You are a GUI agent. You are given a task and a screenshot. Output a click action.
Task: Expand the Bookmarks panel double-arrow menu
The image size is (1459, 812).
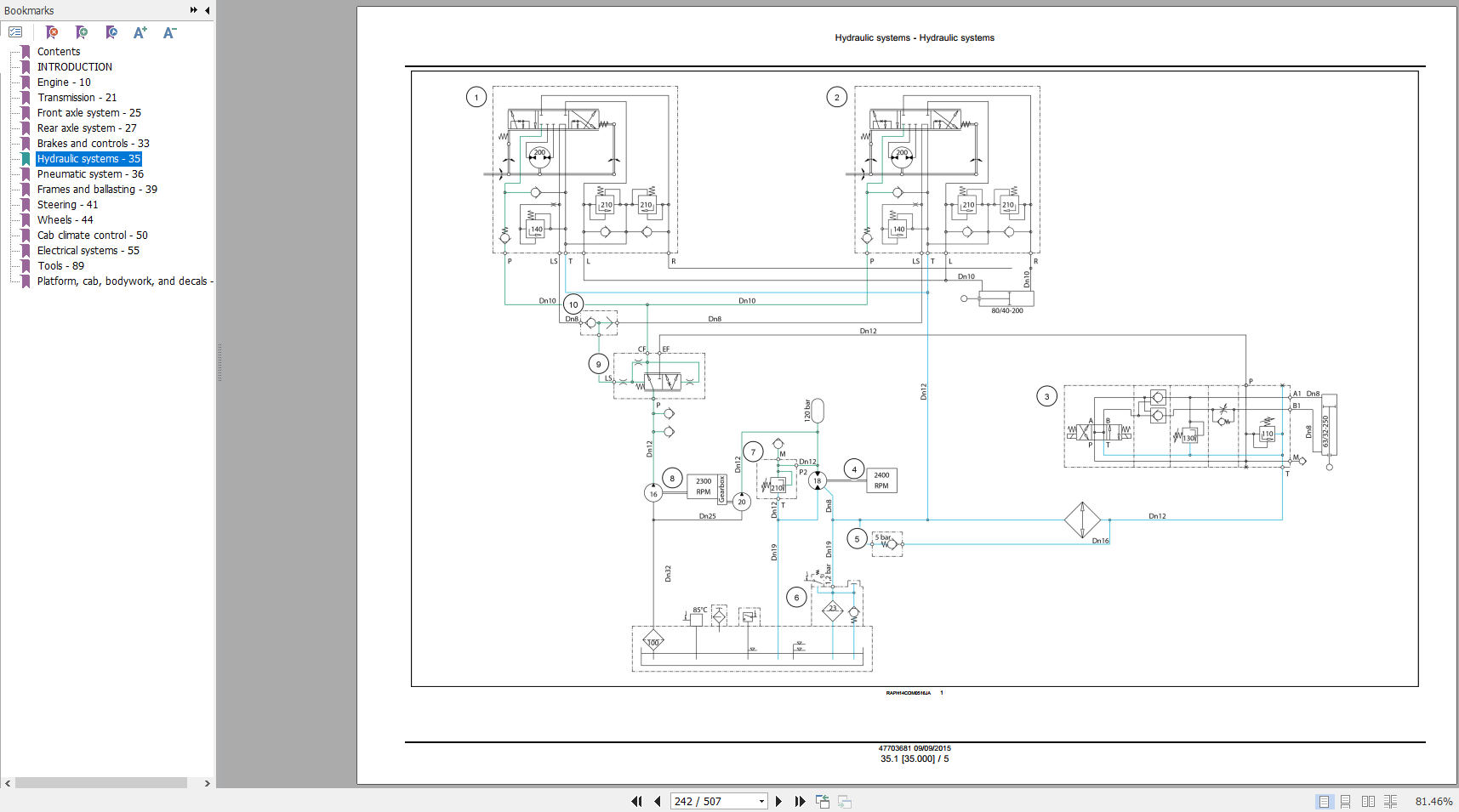click(x=193, y=10)
